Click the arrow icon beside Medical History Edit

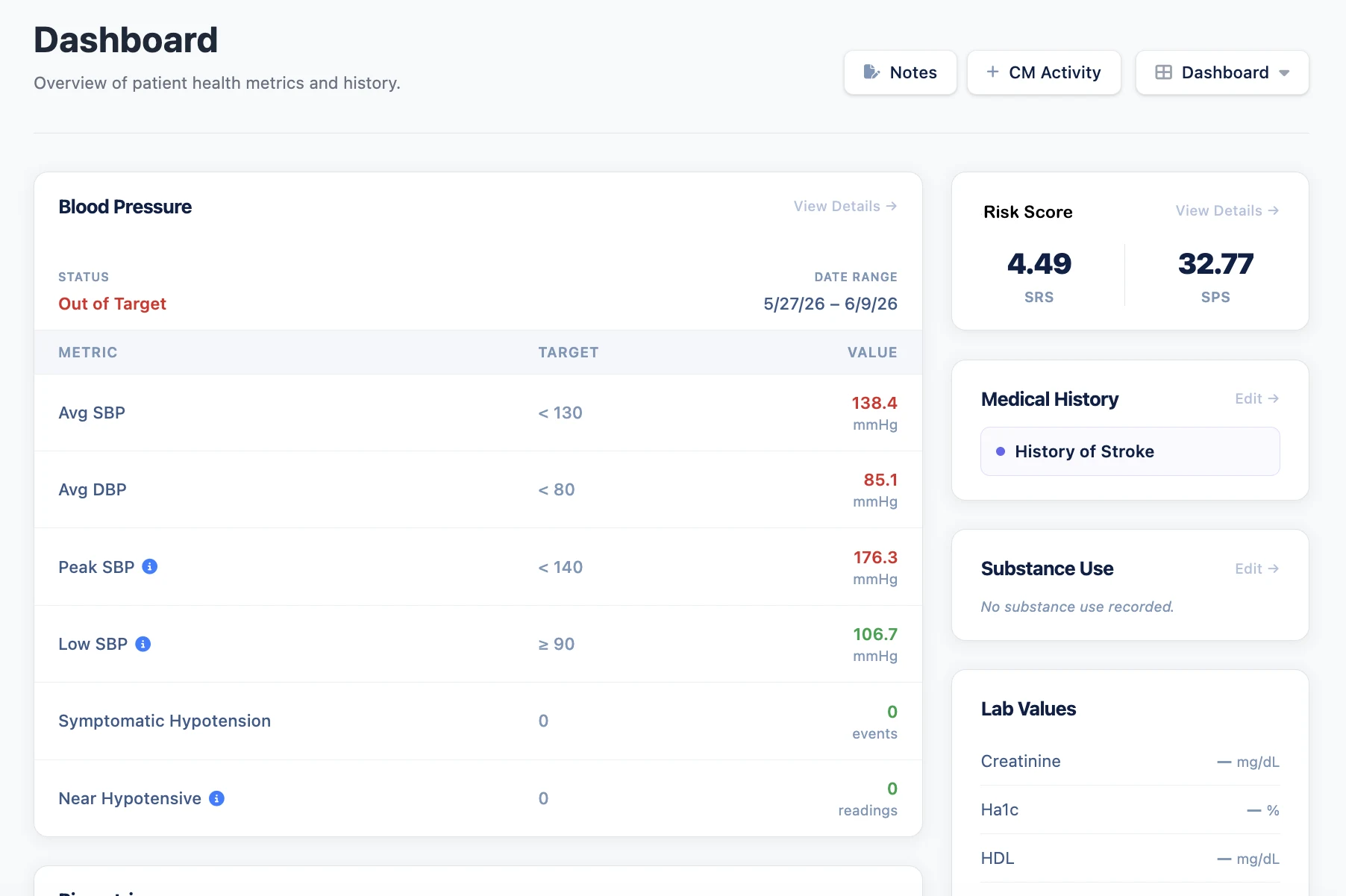click(x=1274, y=398)
